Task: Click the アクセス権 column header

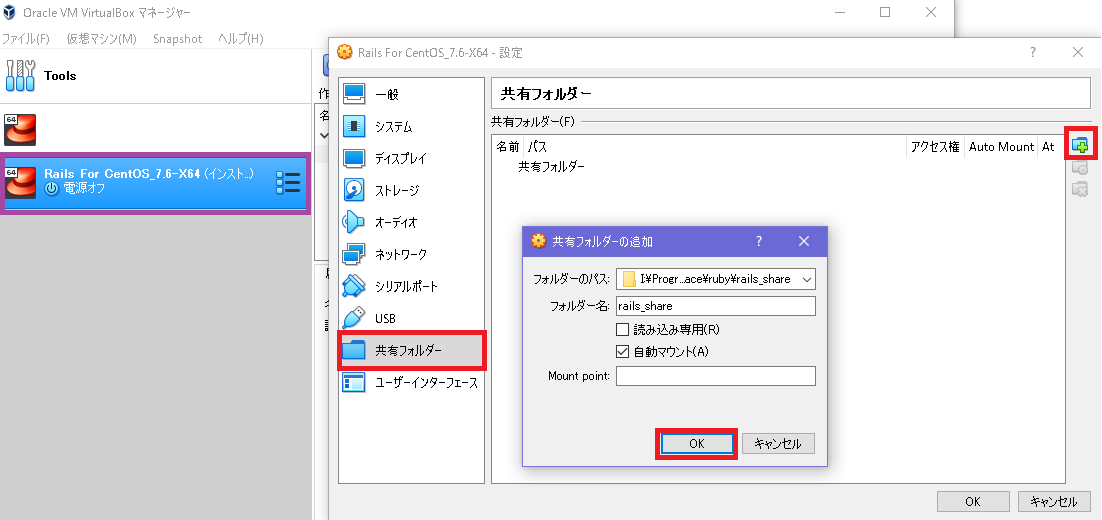Action: [x=935, y=147]
